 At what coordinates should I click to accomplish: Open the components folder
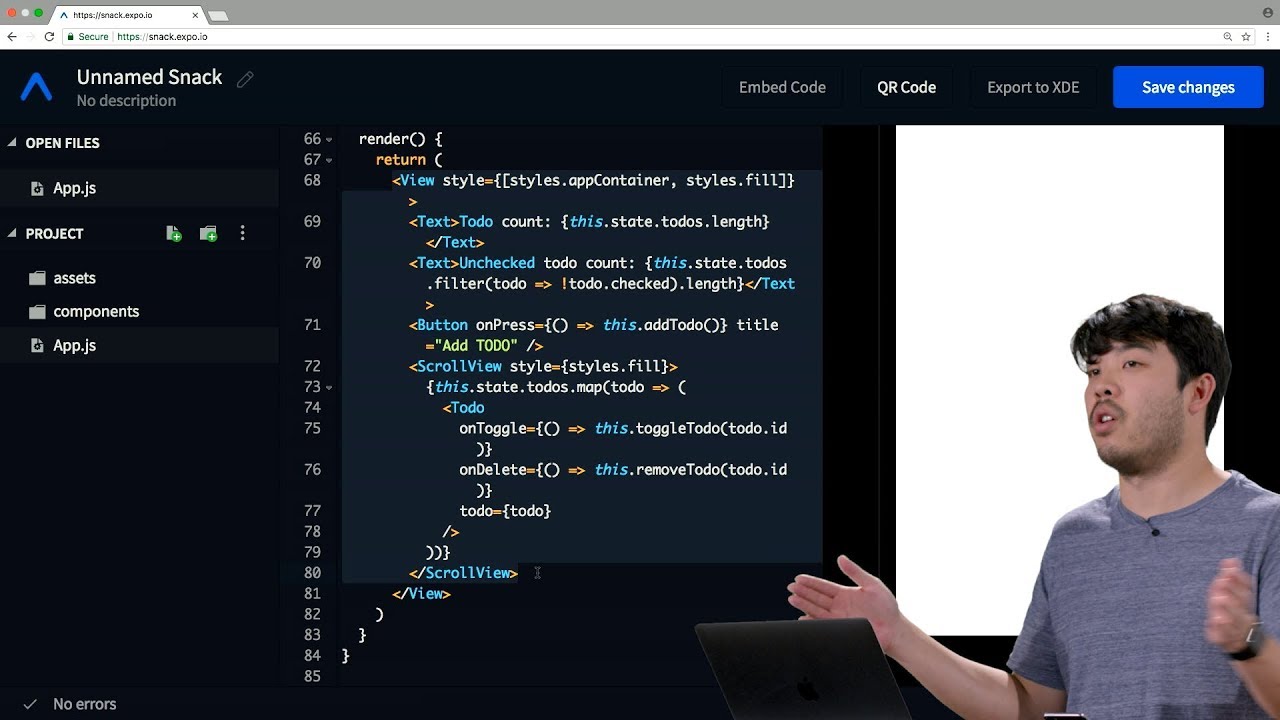[95, 311]
